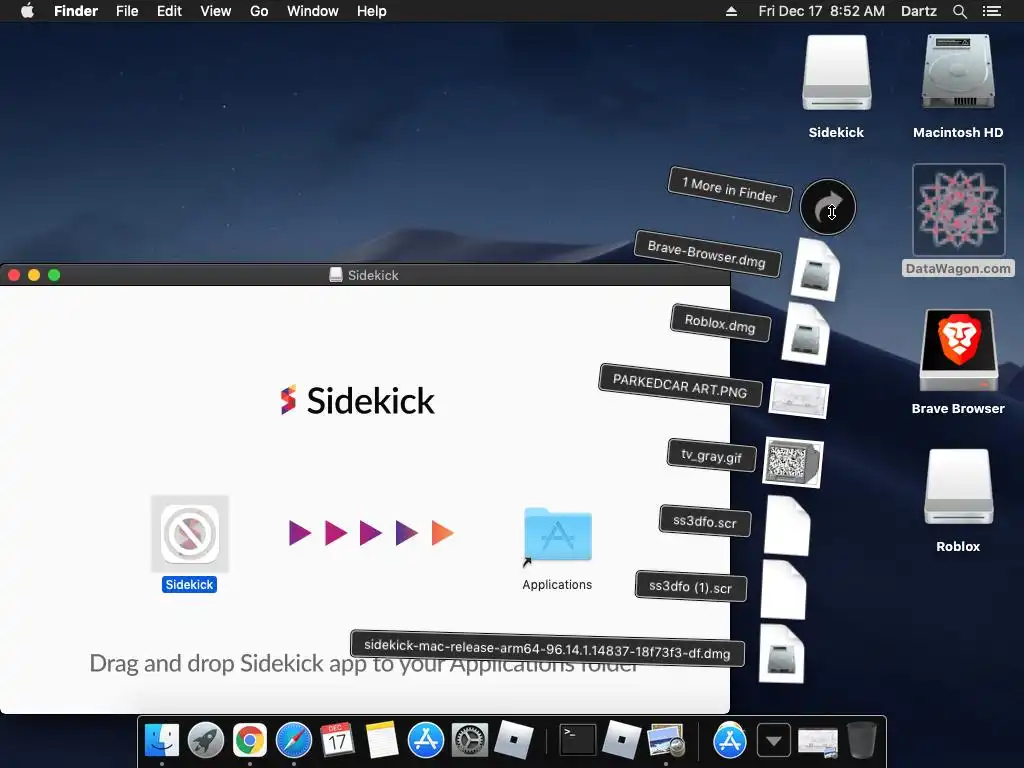This screenshot has width=1024, height=768.
Task: Open the Macintosh HD drive icon
Action: pyautogui.click(x=958, y=72)
